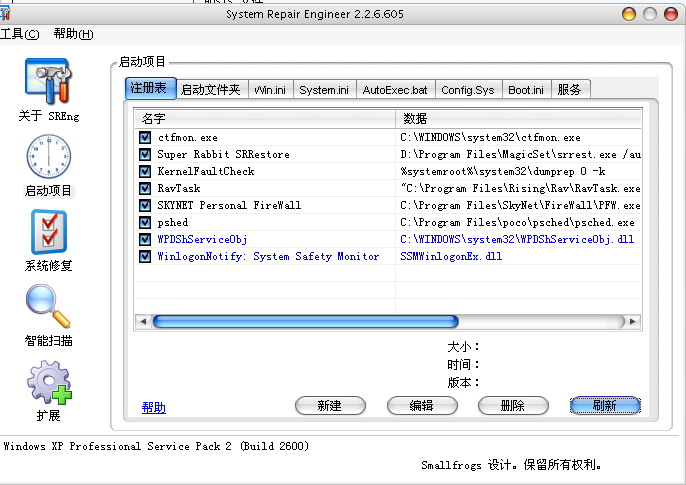Click the 系统修复 sidebar label

pos(49,266)
